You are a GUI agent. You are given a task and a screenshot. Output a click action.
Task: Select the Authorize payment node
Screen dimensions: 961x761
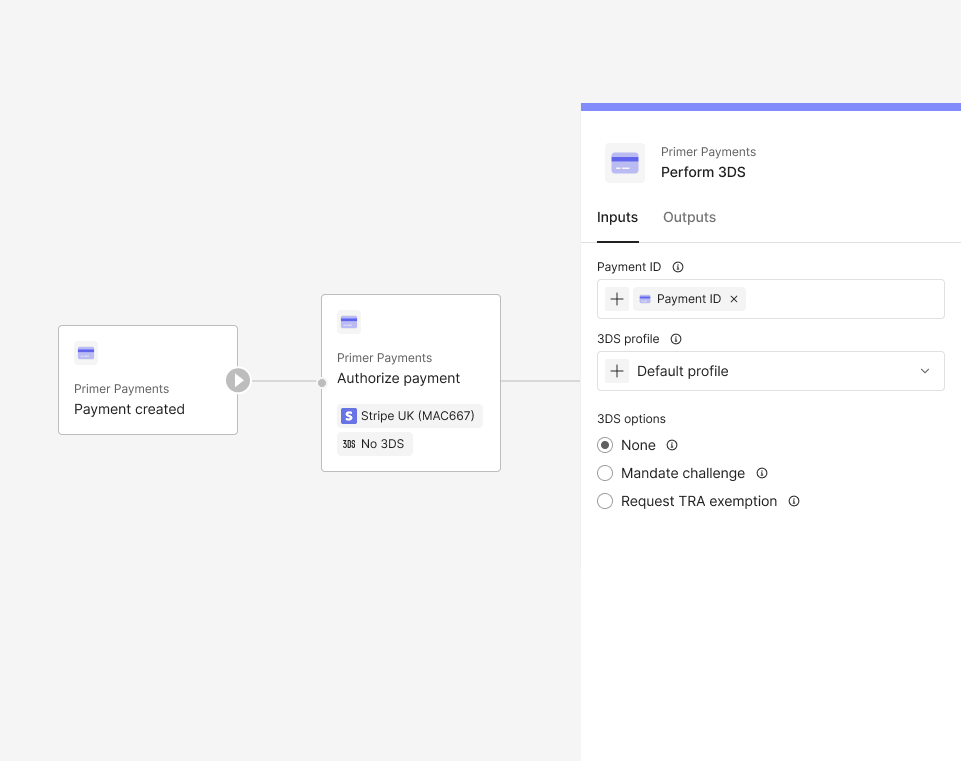(x=411, y=383)
